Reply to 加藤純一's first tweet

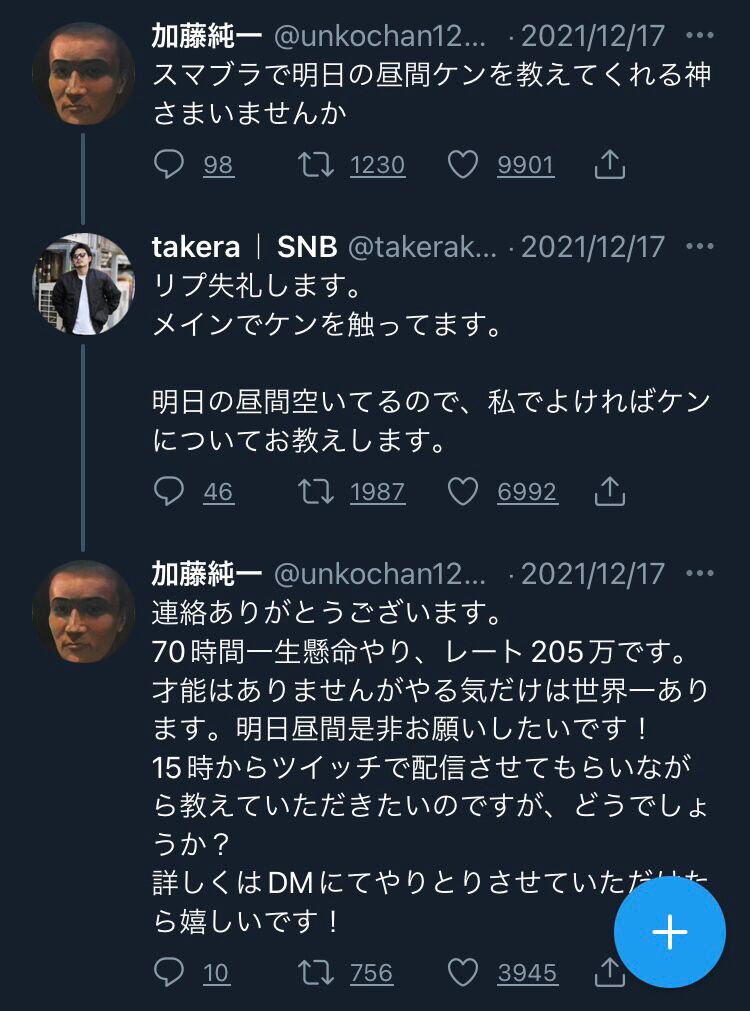click(170, 164)
